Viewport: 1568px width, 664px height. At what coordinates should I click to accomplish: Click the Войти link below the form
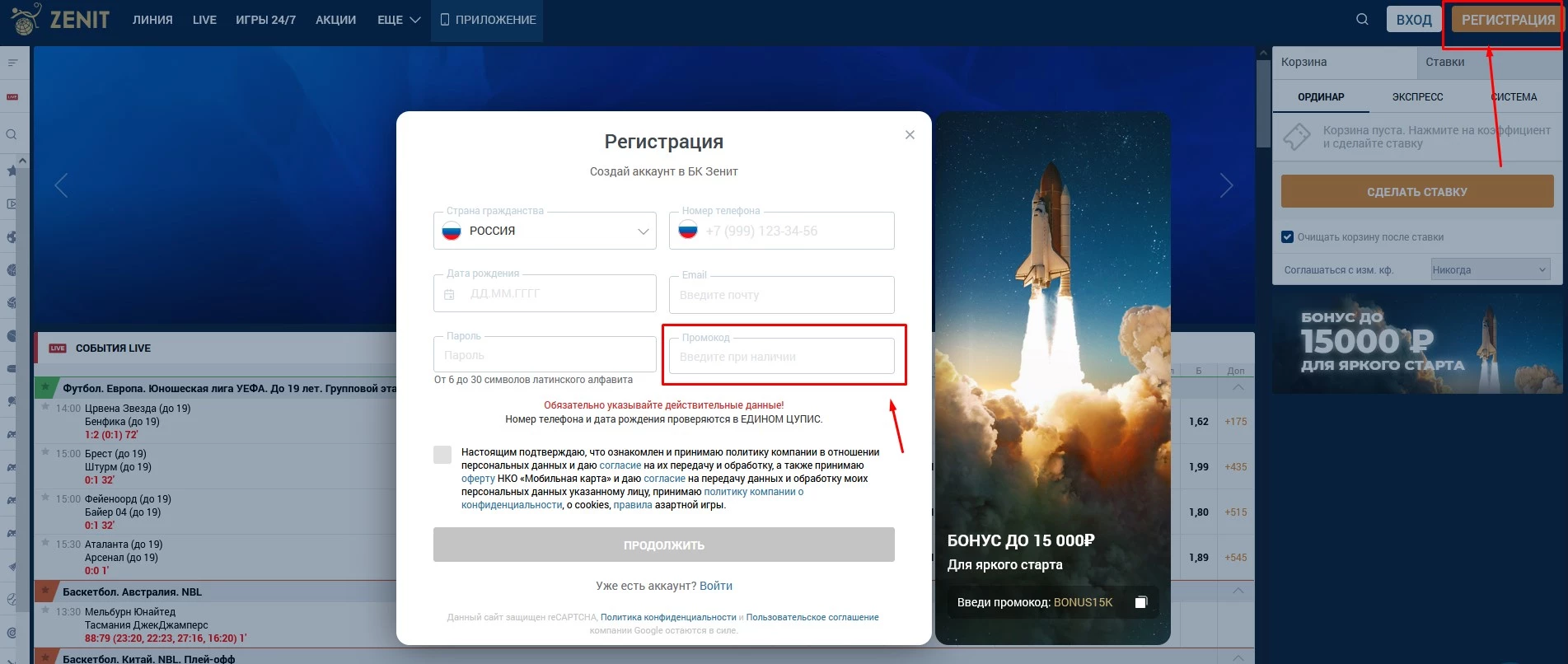[716, 586]
